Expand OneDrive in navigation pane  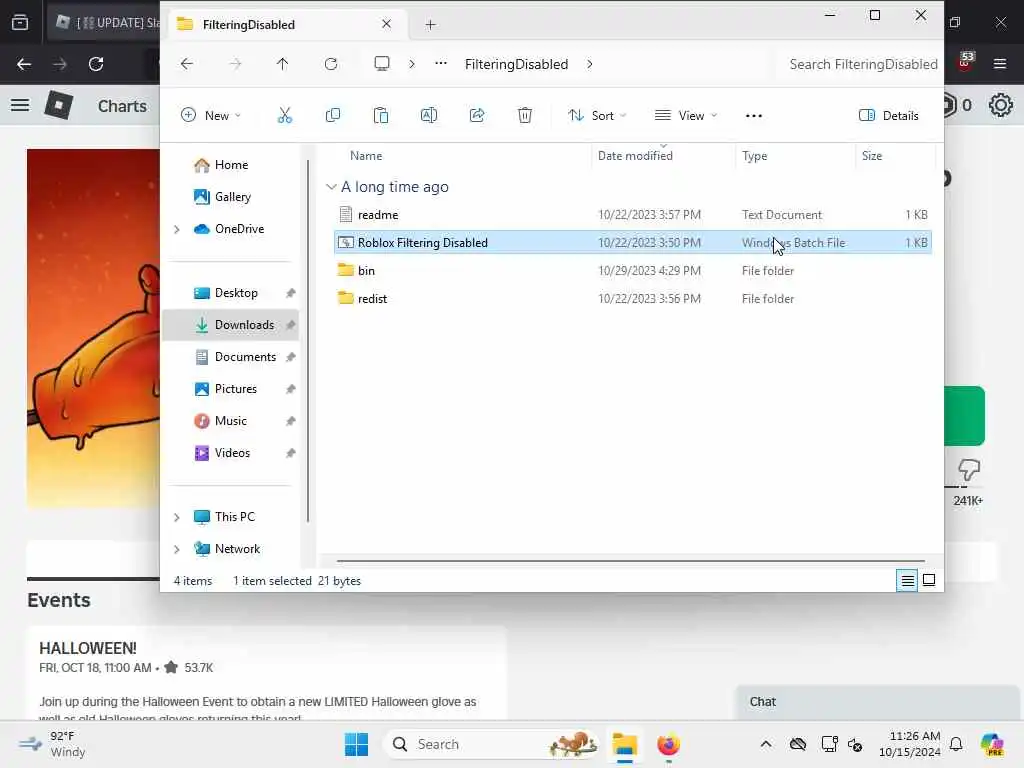(176, 229)
